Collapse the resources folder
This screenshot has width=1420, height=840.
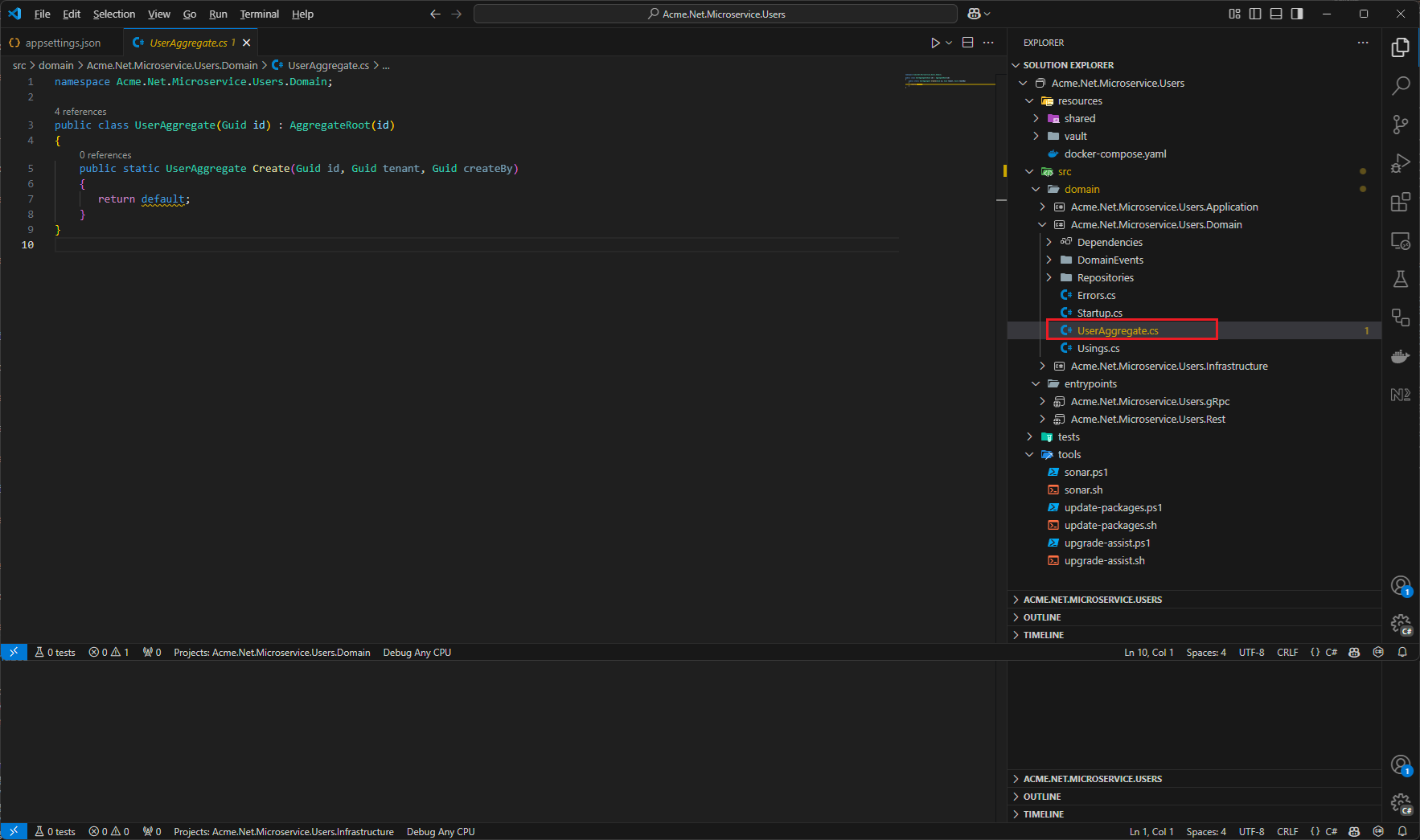coord(1029,100)
